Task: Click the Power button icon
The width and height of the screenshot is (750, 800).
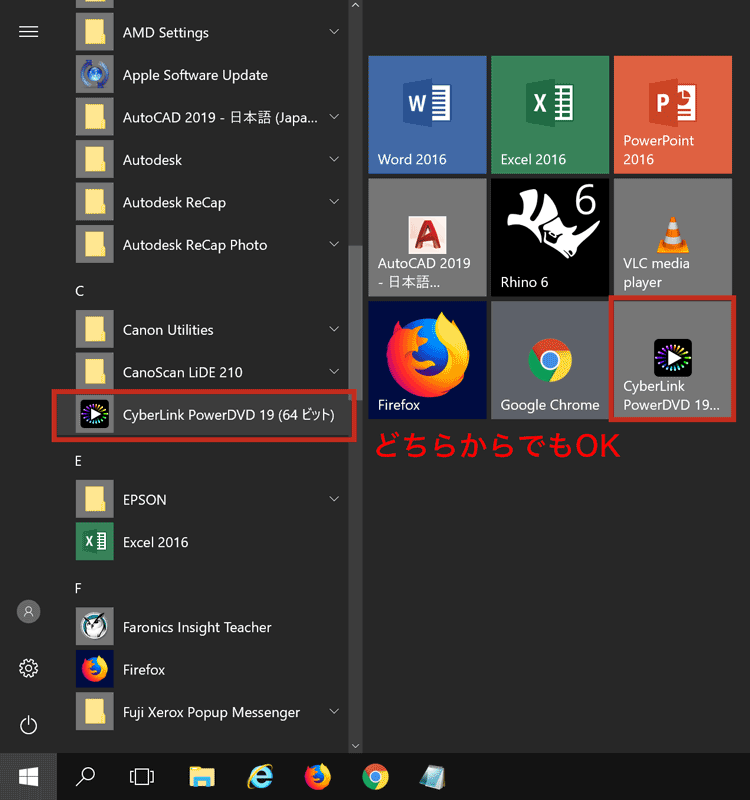Action: pos(29,724)
